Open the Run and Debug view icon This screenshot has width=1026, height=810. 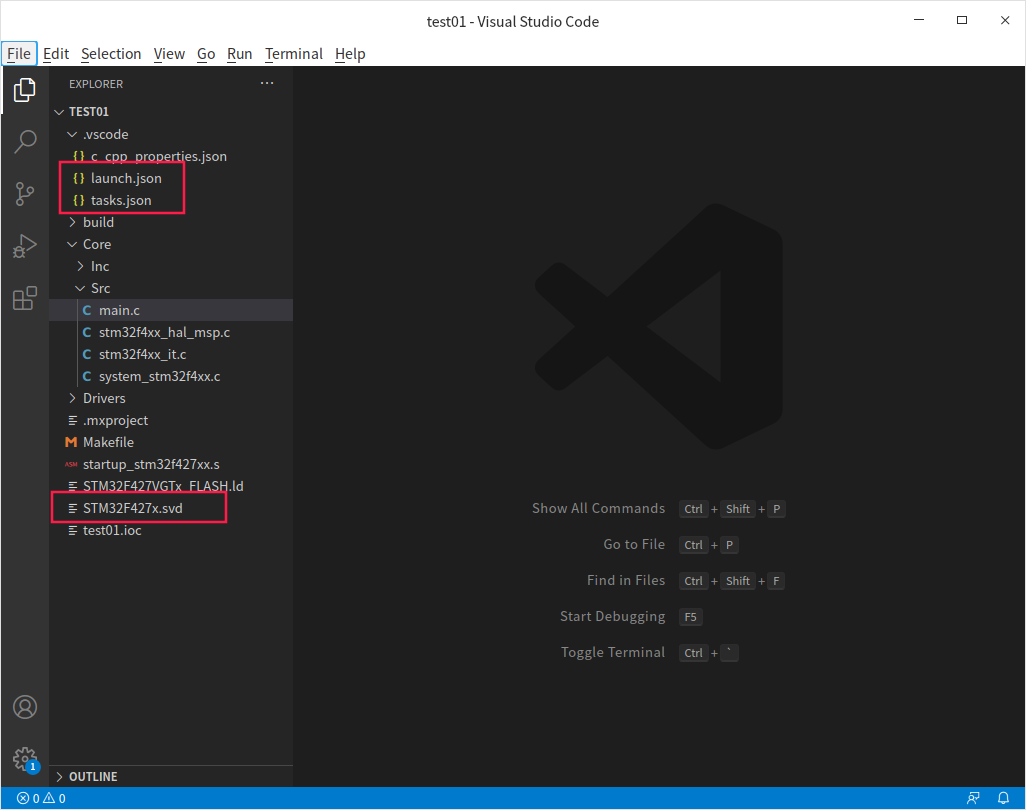click(25, 247)
